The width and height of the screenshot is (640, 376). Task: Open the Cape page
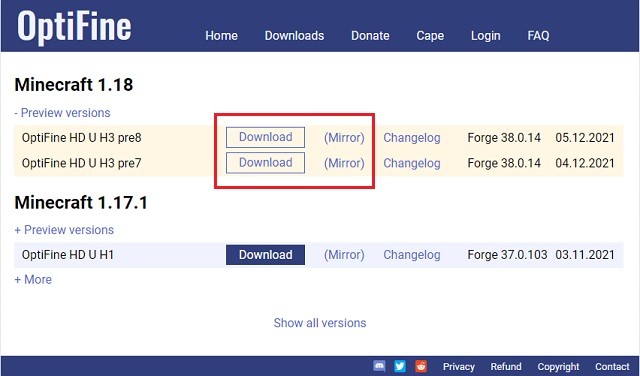430,36
